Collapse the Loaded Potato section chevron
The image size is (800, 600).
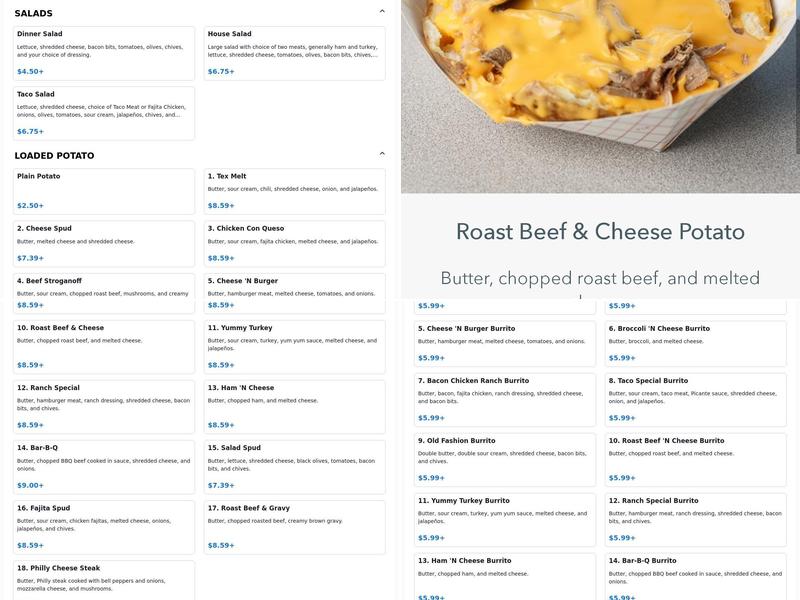click(382, 154)
